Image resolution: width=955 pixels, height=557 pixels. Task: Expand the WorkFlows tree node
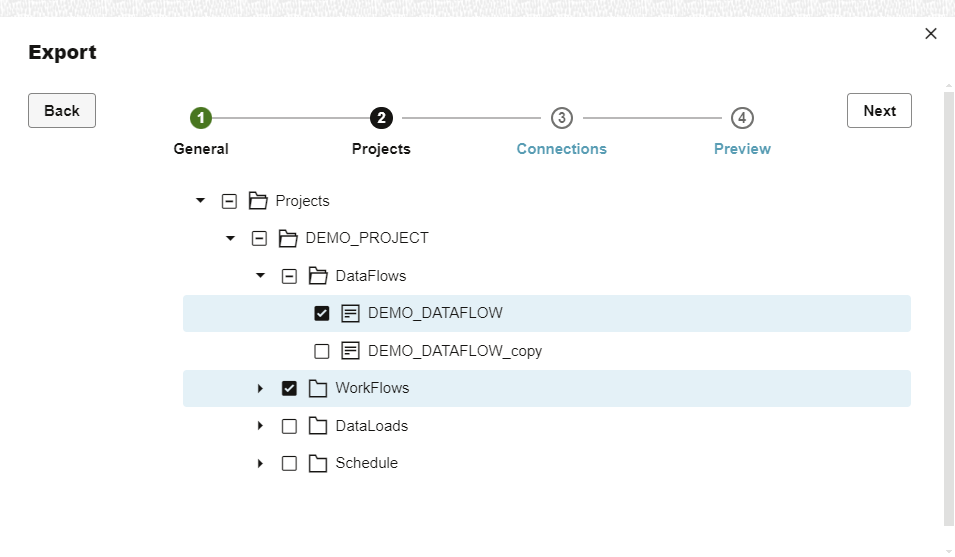pos(260,388)
